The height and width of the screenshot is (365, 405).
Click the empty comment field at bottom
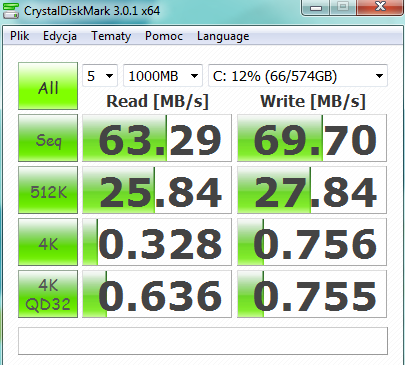tap(203, 341)
